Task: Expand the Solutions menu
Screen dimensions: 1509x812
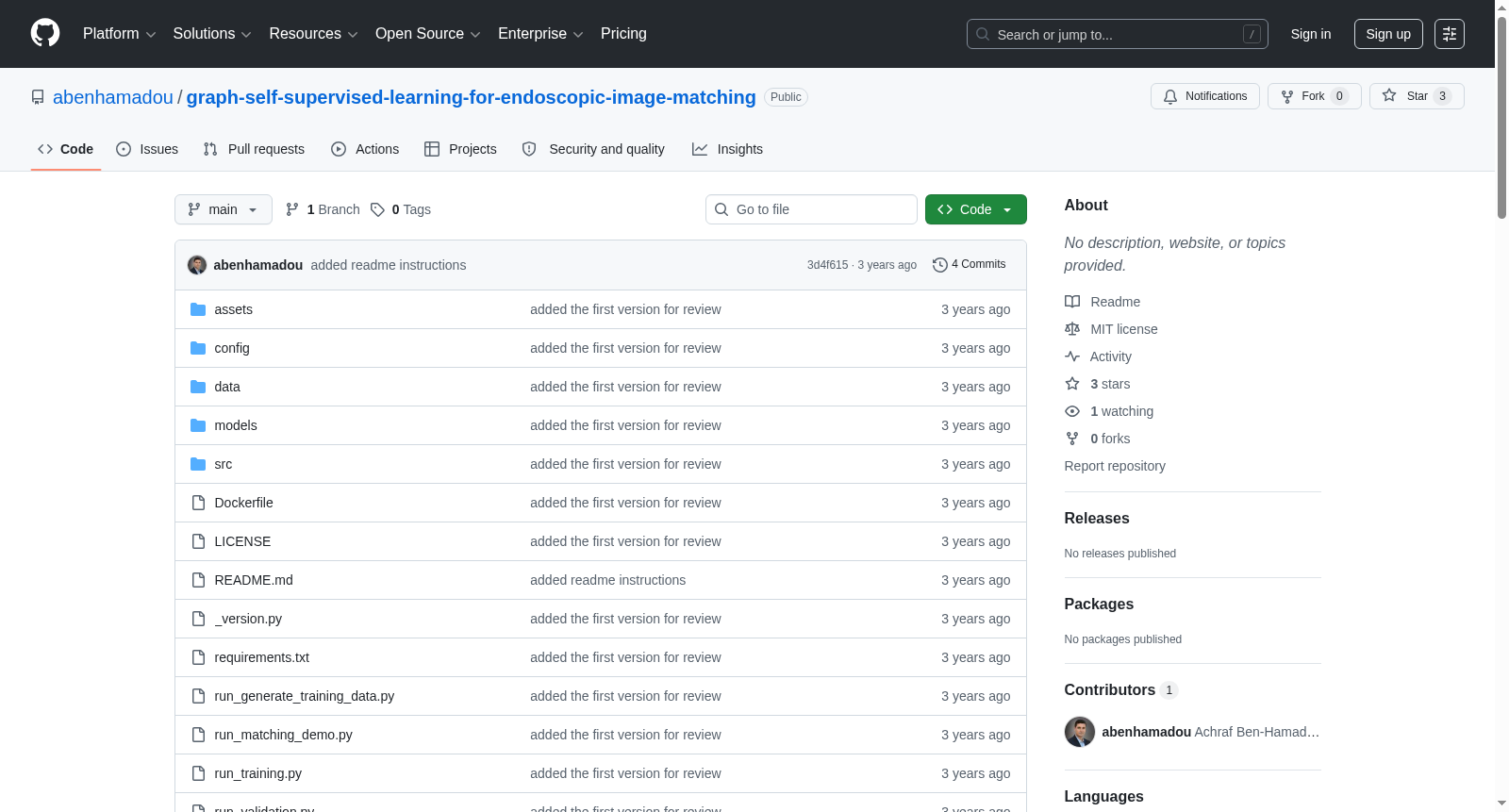Action: click(x=212, y=34)
